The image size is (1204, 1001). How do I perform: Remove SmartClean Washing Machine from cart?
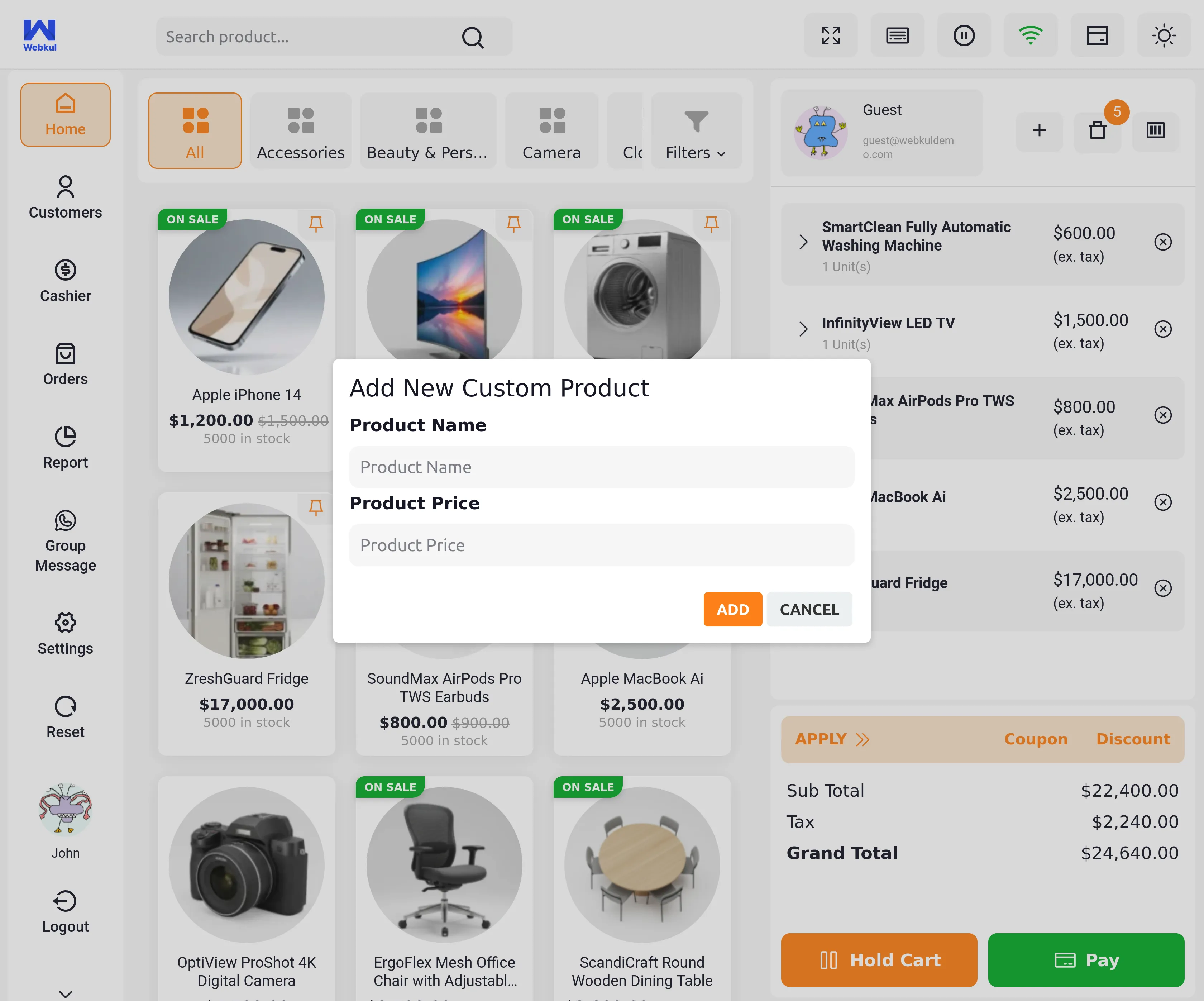coord(1163,242)
